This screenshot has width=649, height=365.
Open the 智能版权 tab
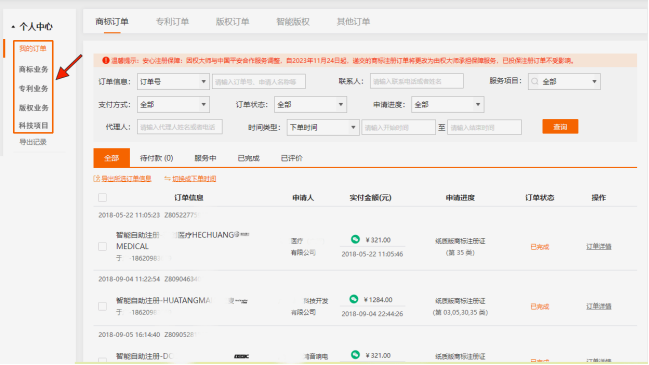click(293, 22)
